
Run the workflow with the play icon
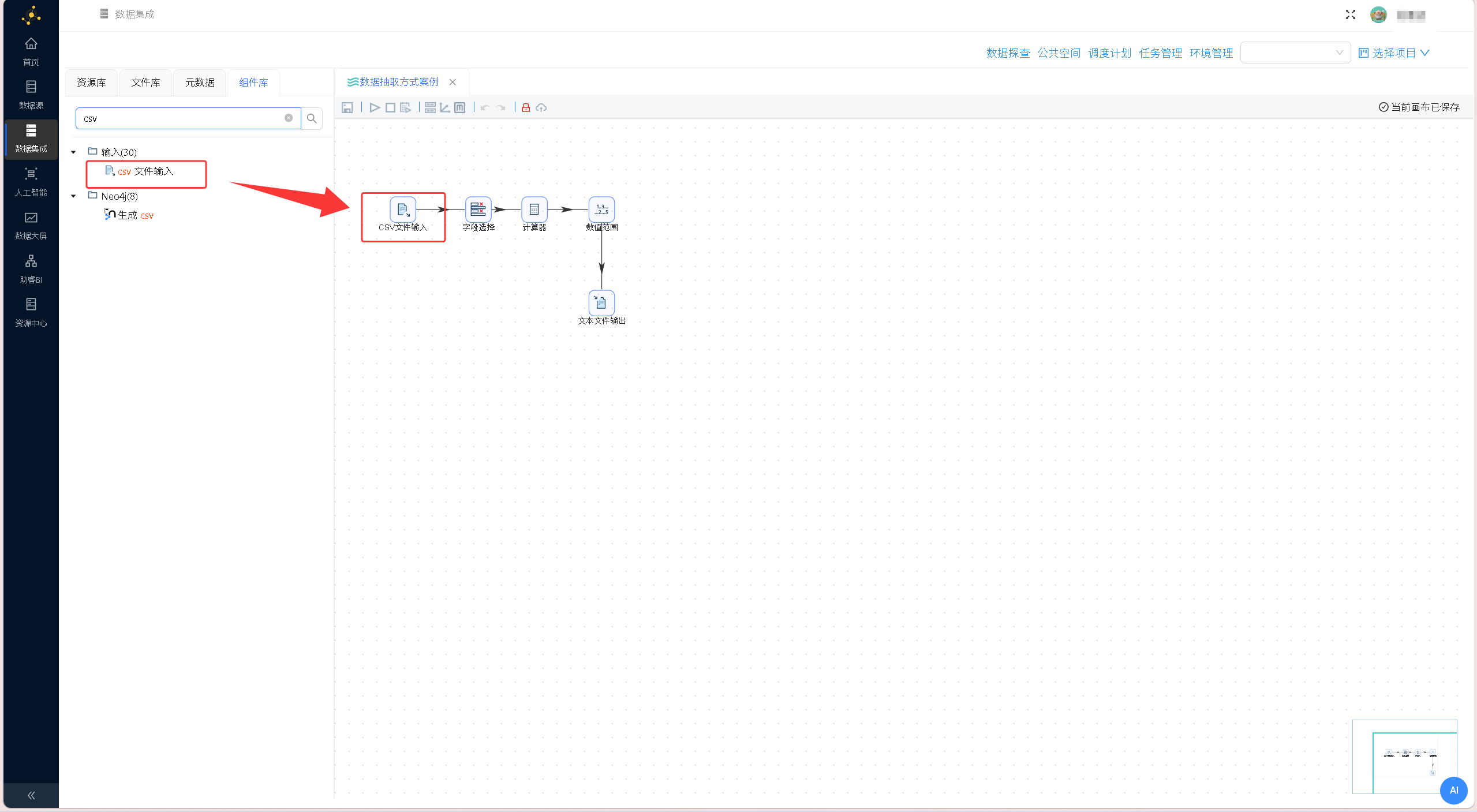coord(375,107)
